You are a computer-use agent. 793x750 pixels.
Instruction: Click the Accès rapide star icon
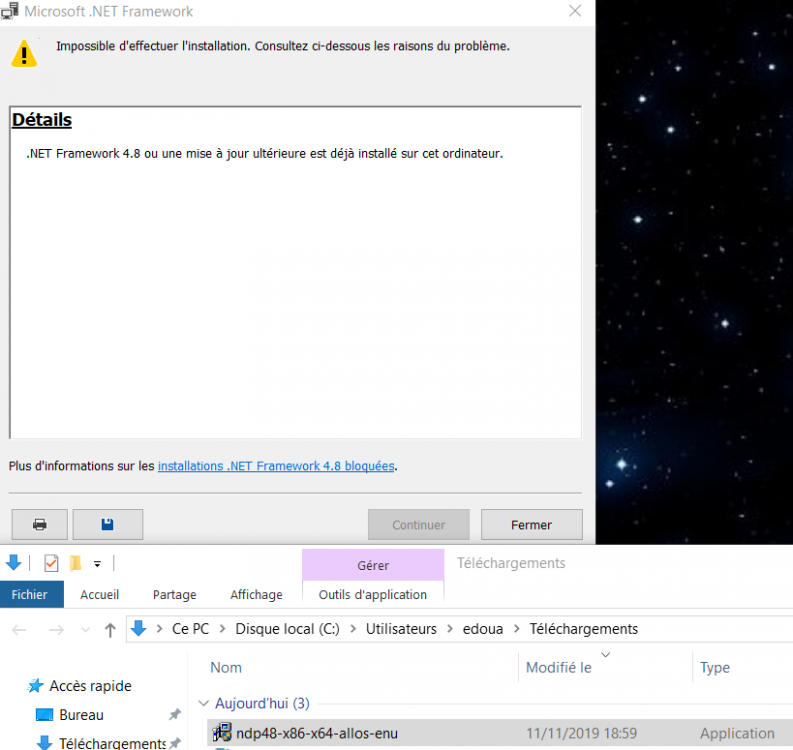(x=35, y=686)
